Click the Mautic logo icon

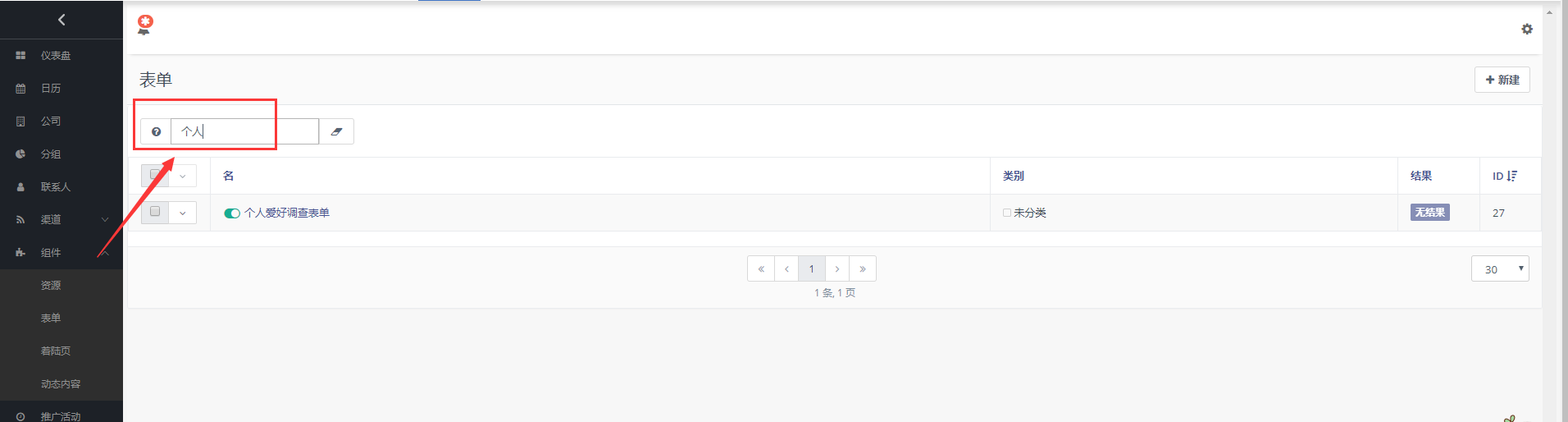click(x=145, y=25)
